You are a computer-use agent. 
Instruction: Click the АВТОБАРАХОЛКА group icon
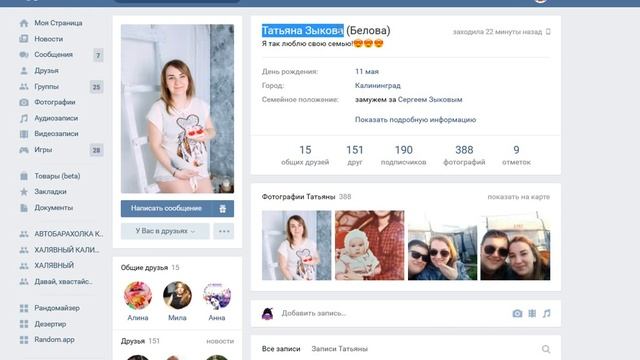(24, 234)
